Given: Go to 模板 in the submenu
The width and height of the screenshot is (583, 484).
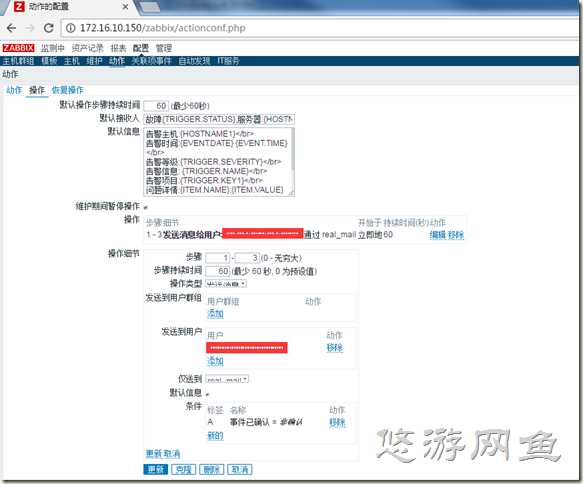Looking at the screenshot, I should pos(49,61).
